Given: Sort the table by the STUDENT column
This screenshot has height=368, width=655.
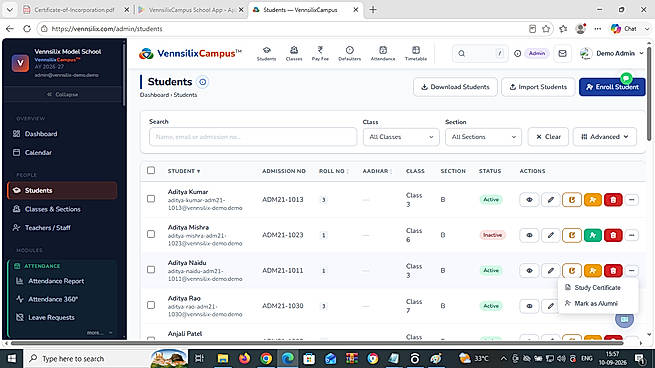Looking at the screenshot, I should pos(184,171).
